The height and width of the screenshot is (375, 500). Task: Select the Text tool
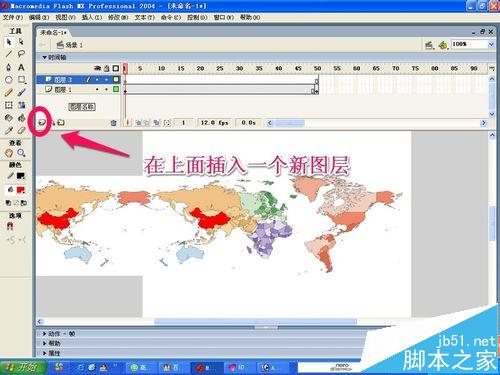[21, 67]
